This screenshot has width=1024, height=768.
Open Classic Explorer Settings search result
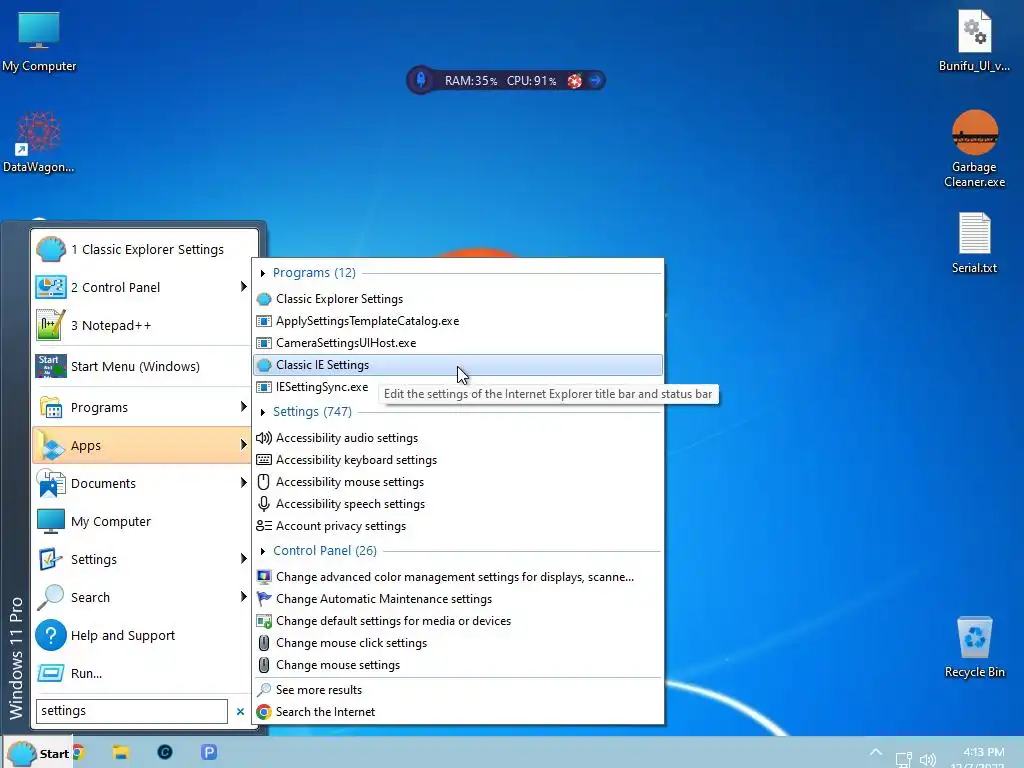[x=458, y=299]
